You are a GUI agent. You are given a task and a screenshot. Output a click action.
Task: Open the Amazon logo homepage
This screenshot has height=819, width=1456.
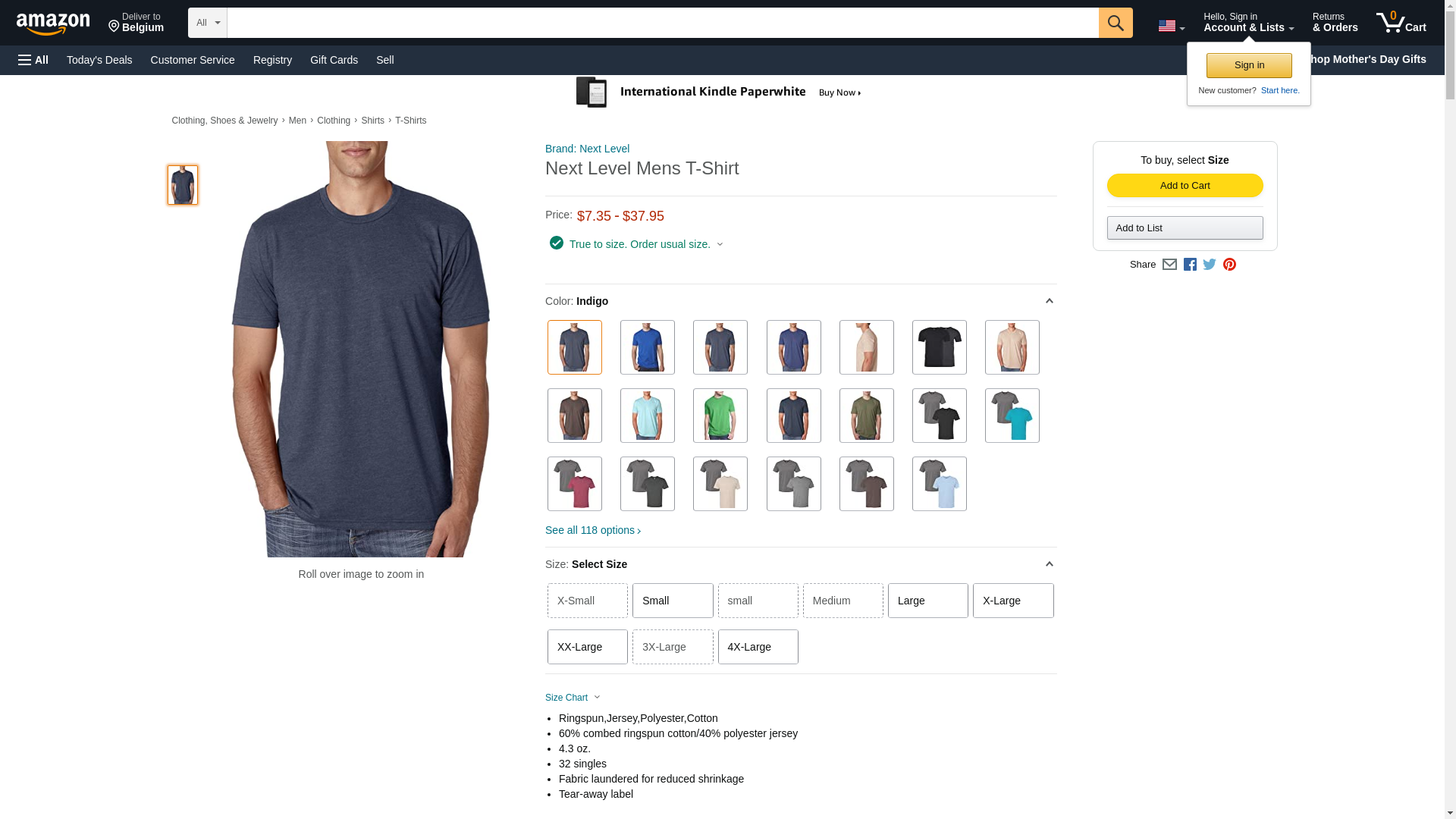click(x=53, y=24)
